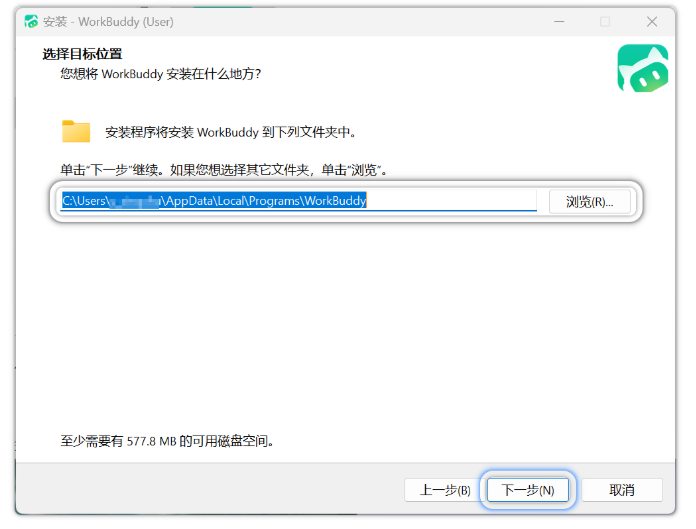Click the installation path input field
This screenshot has height=529, width=696.
click(x=298, y=201)
